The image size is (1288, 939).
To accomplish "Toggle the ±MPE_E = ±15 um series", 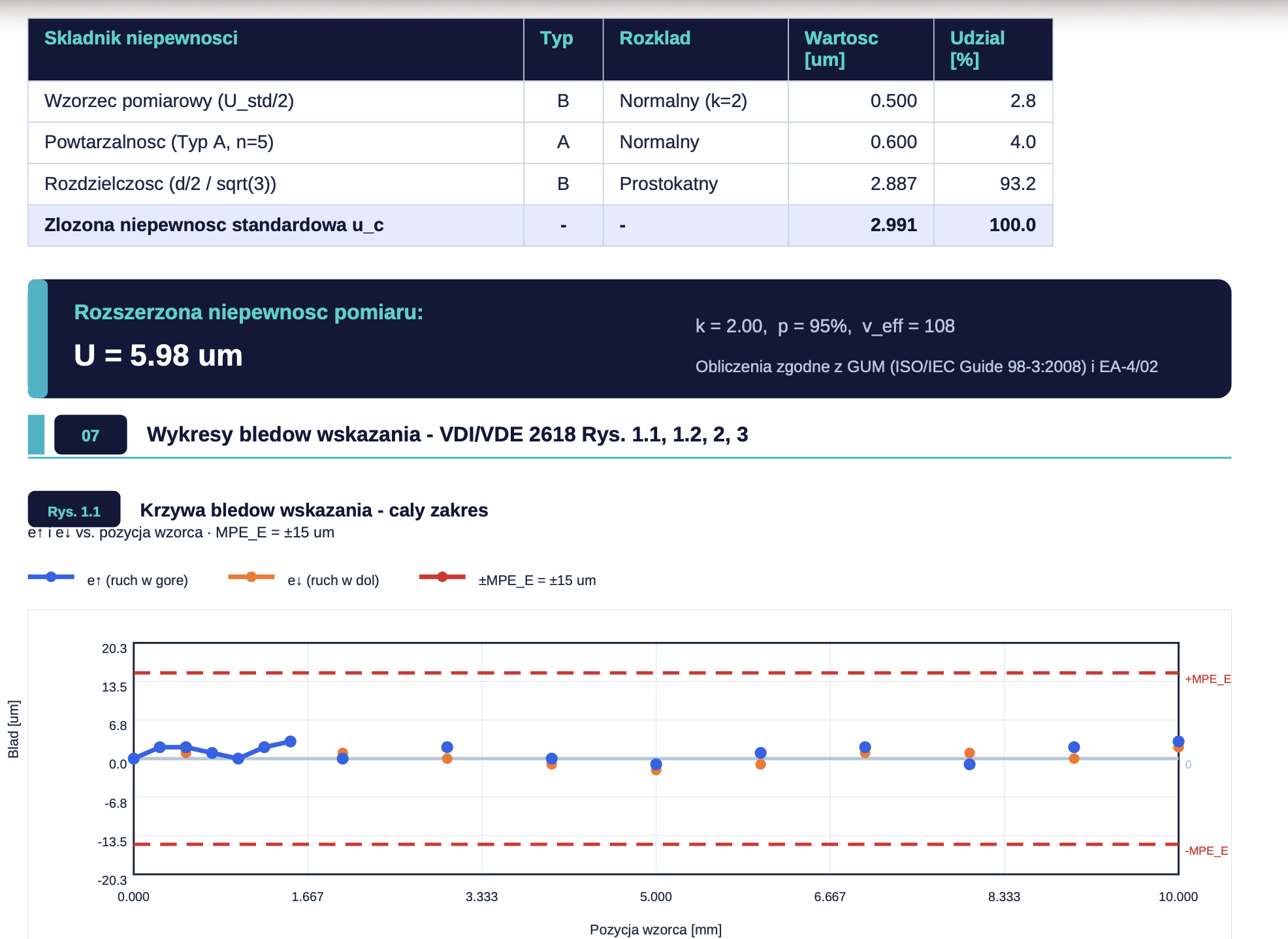I will coord(507,580).
